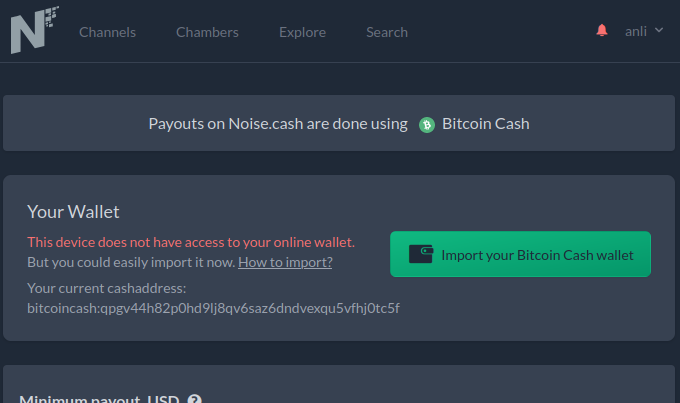Open the Chambers navigation item
Image resolution: width=680 pixels, height=403 pixels.
coord(207,32)
